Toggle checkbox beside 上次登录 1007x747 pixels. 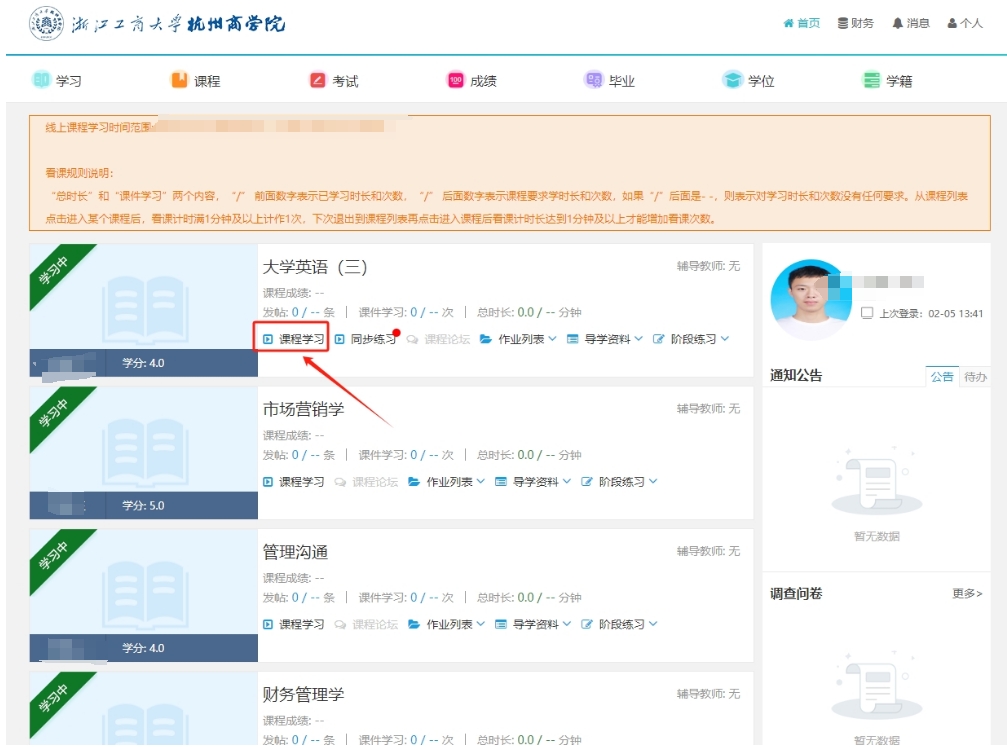coord(867,313)
